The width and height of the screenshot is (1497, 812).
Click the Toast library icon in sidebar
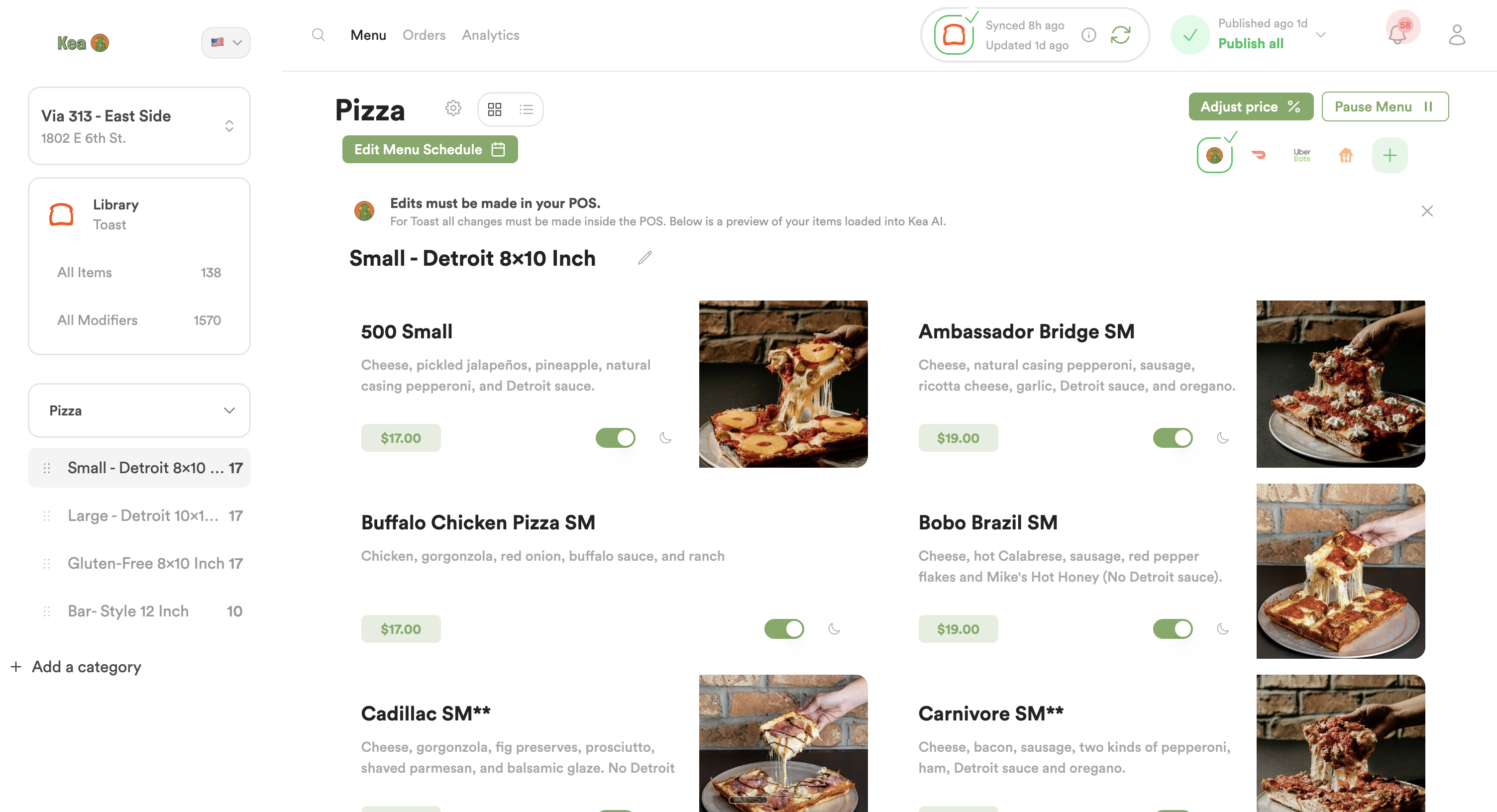tap(62, 214)
